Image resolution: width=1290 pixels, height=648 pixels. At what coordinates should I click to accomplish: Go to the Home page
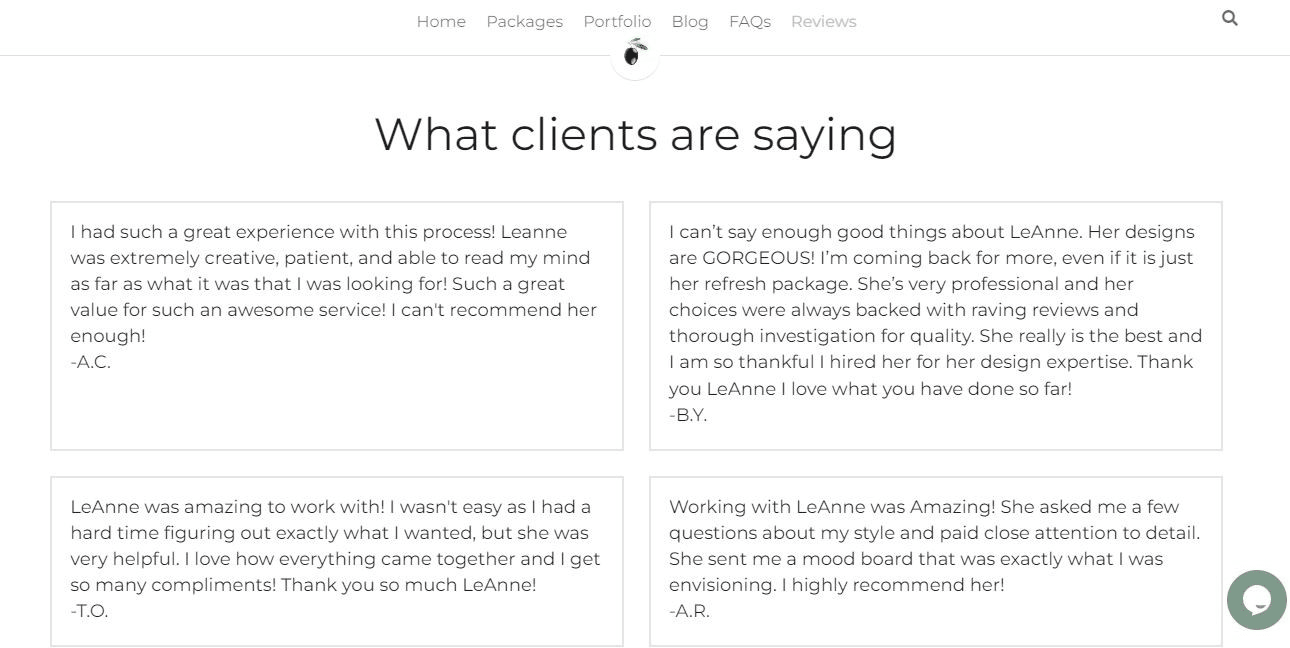(x=441, y=22)
